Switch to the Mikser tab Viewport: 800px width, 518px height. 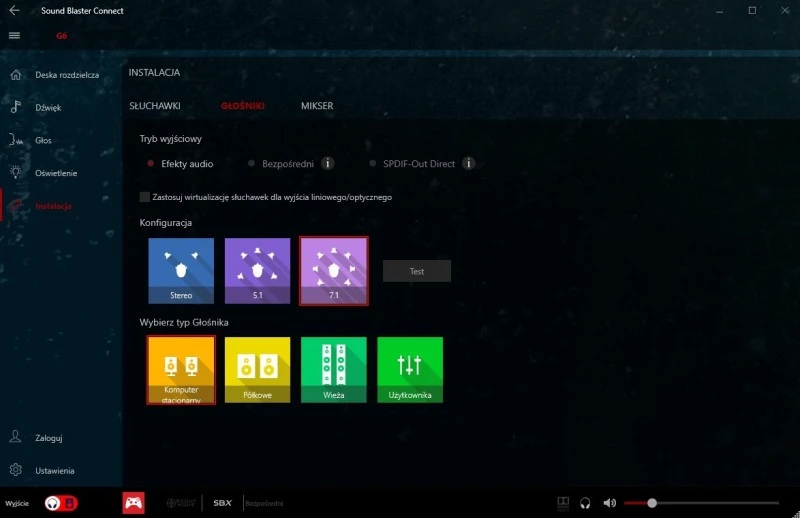click(x=317, y=106)
